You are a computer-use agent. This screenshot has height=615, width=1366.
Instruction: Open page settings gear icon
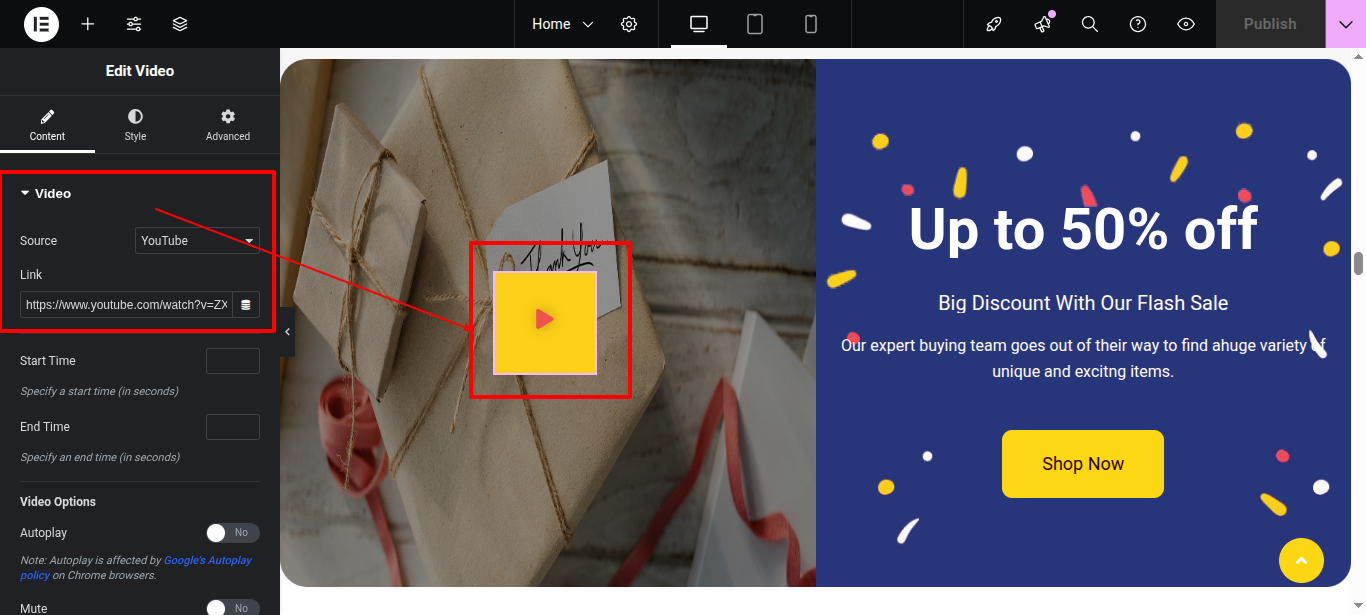pyautogui.click(x=629, y=24)
